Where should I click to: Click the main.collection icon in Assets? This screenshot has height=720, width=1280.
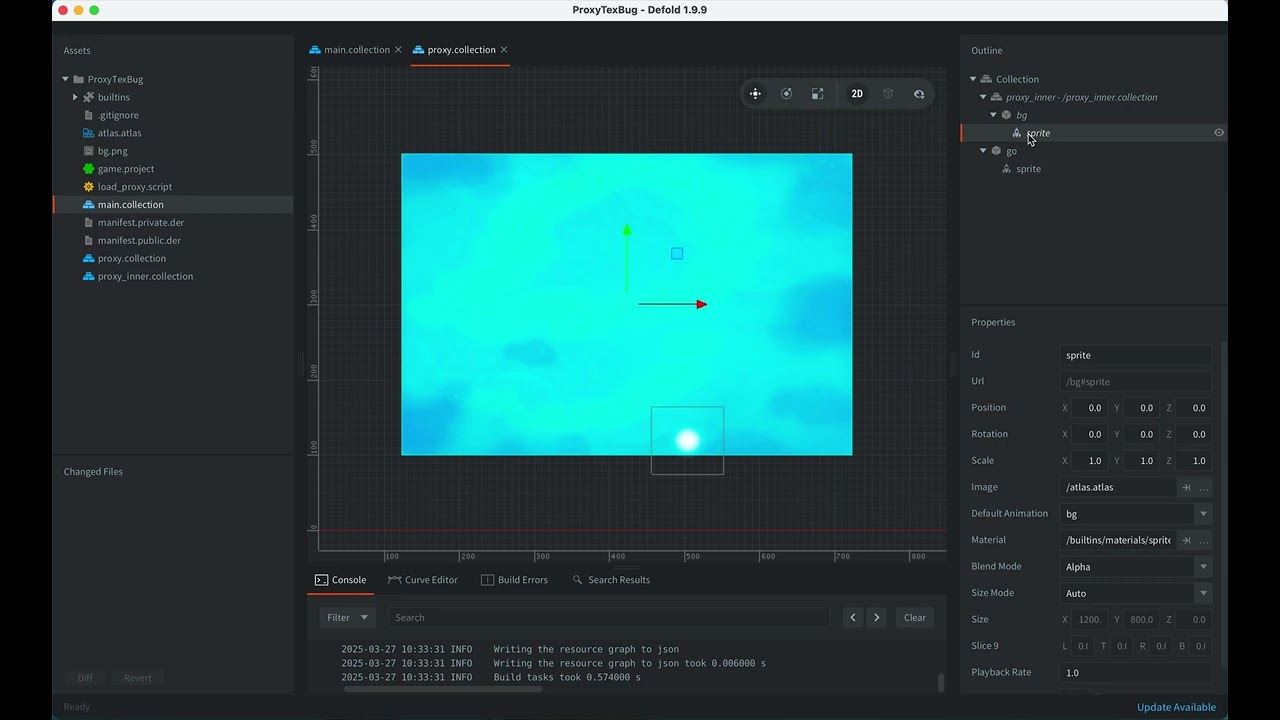(89, 205)
